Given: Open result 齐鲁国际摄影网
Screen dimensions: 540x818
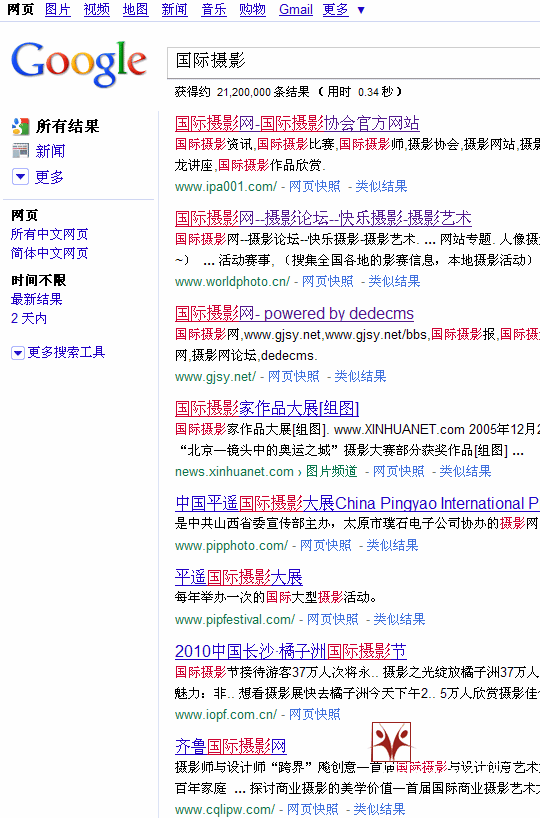Looking at the screenshot, I should tap(231, 746).
